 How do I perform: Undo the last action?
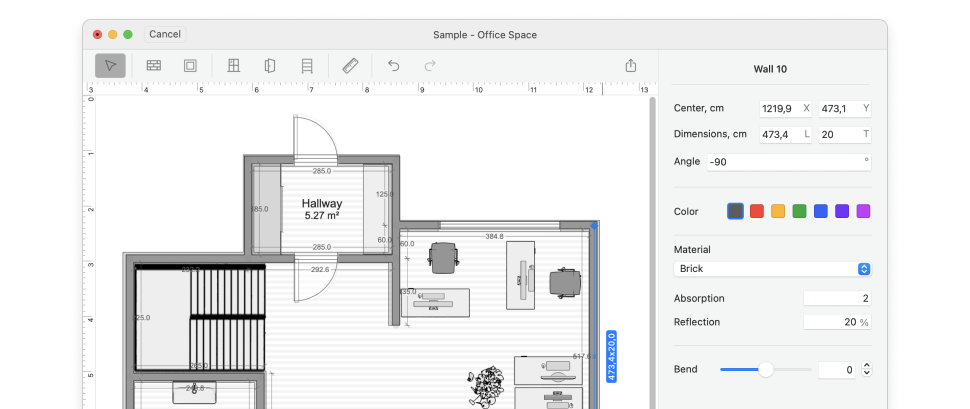(x=393, y=66)
